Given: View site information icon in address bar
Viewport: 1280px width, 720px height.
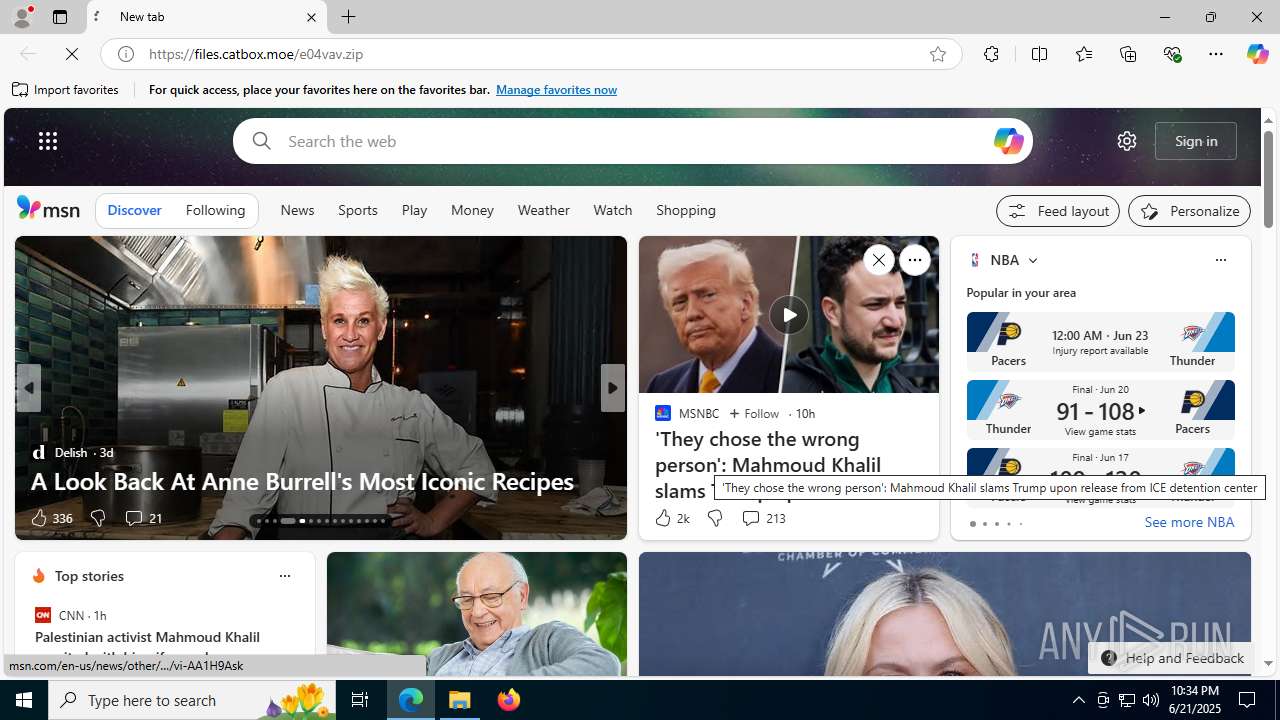Looking at the screenshot, I should (126, 54).
